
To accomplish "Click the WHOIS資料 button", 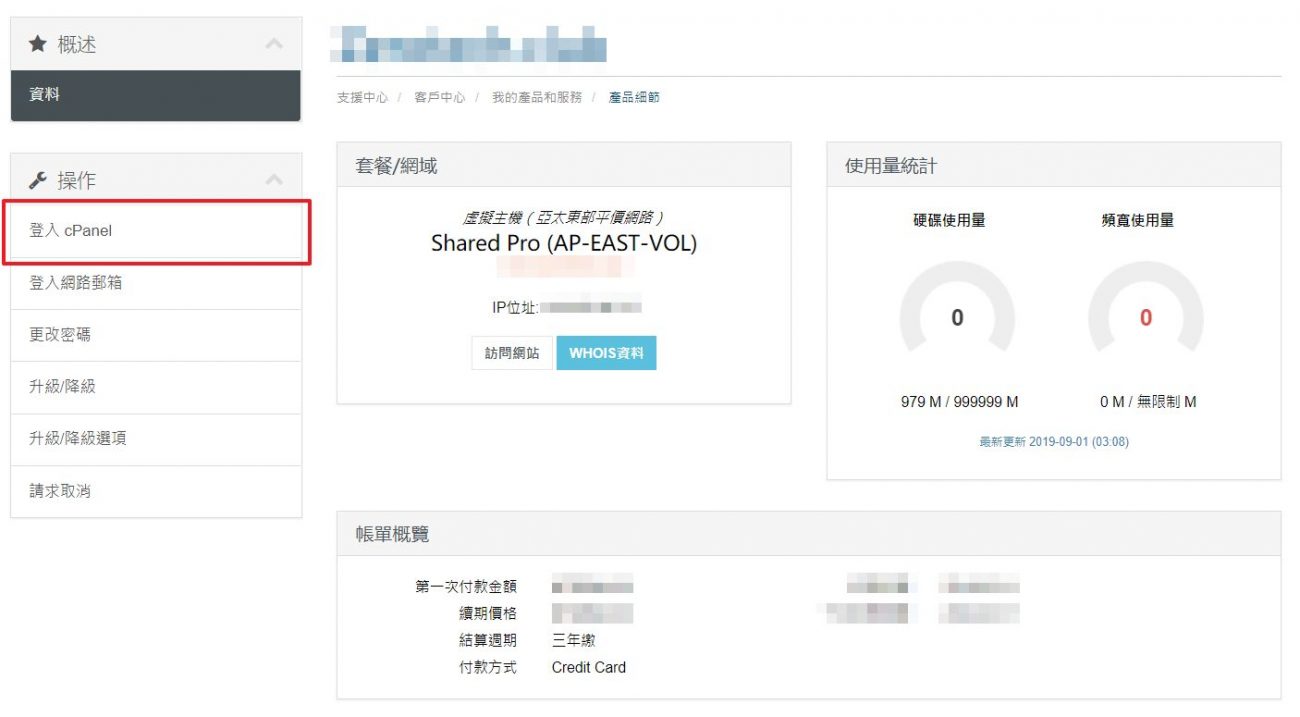I will point(606,353).
